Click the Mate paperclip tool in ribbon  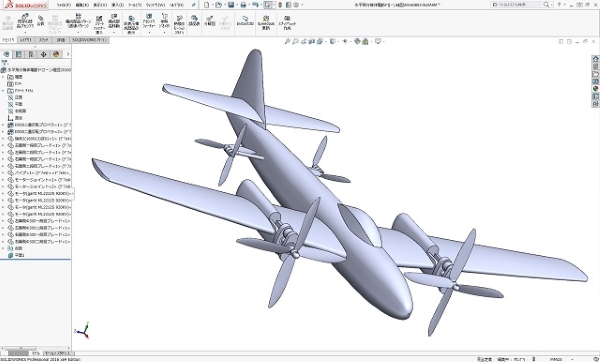point(41,21)
